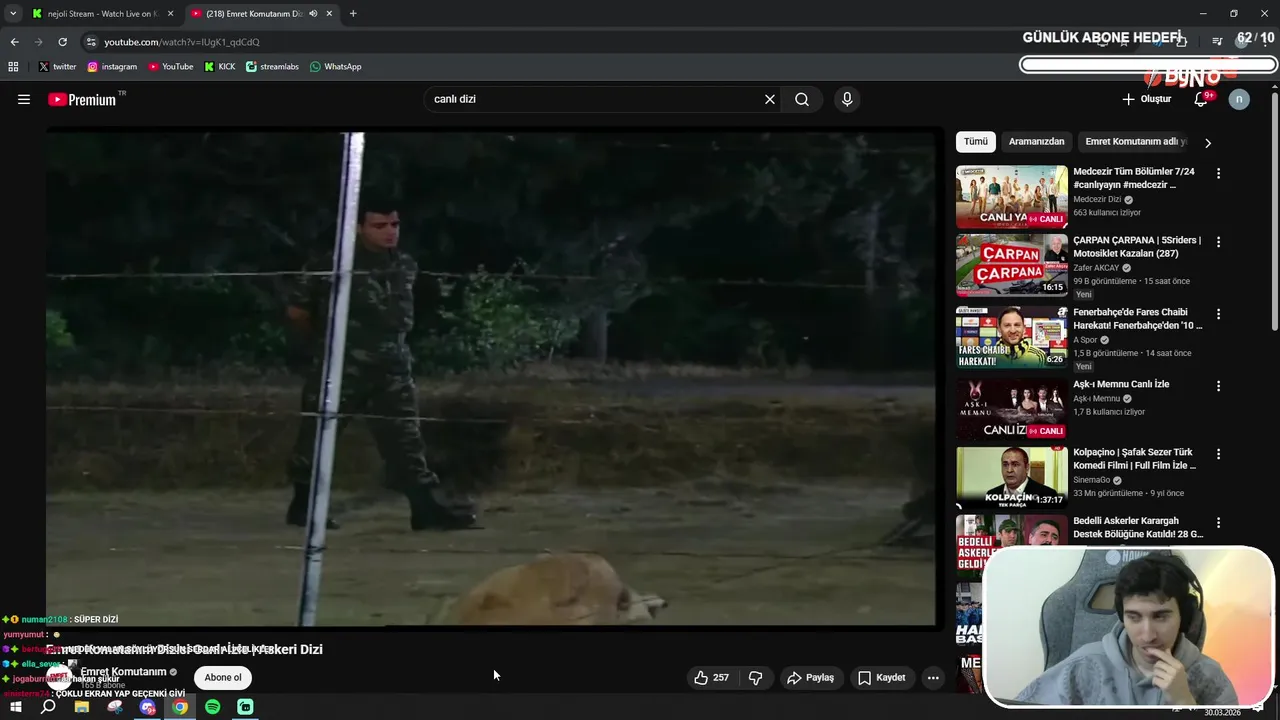The width and height of the screenshot is (1280, 720).
Task: Select the Tümü filter chip
Action: (x=975, y=142)
